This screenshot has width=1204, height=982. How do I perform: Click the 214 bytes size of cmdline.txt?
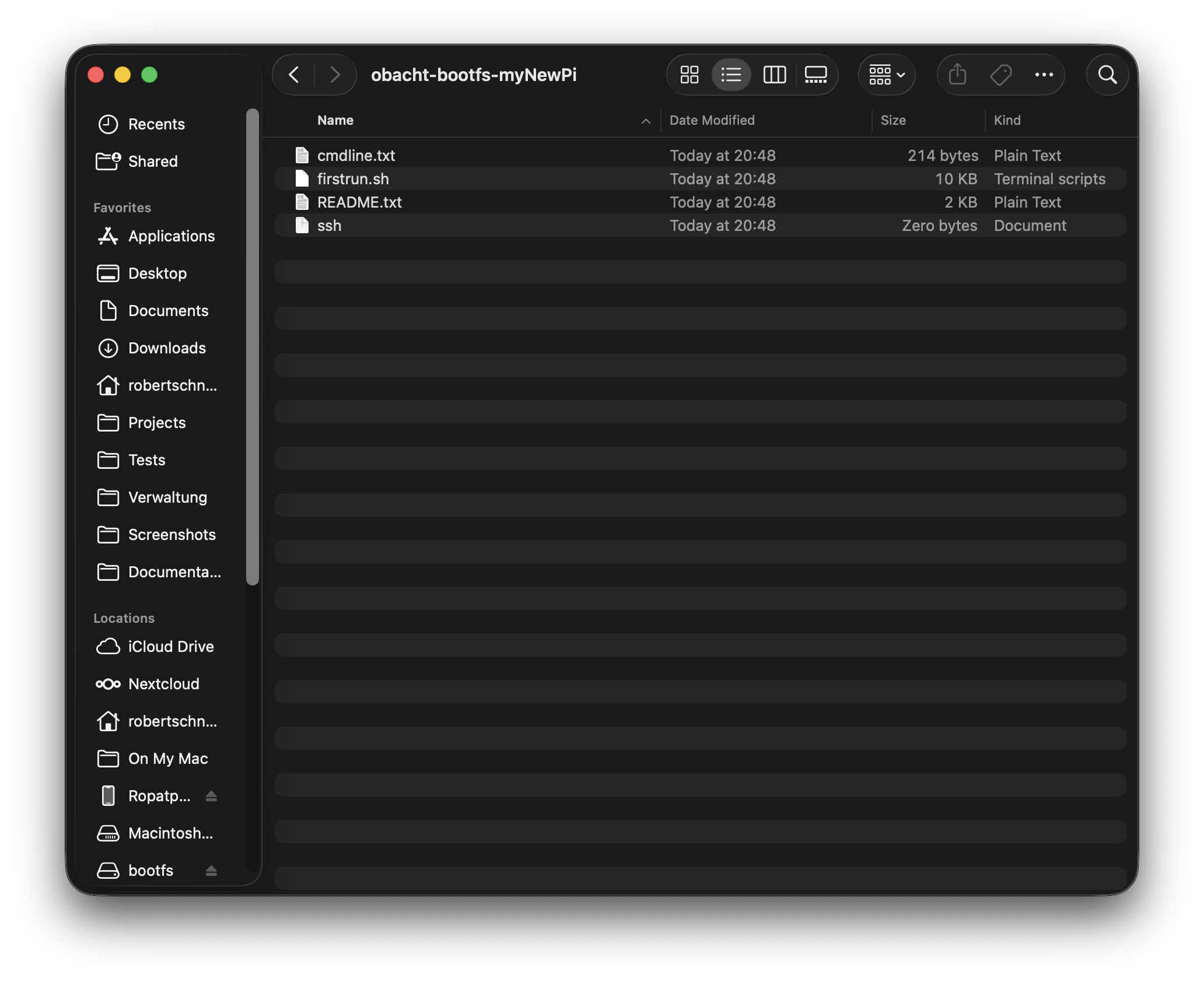[943, 155]
